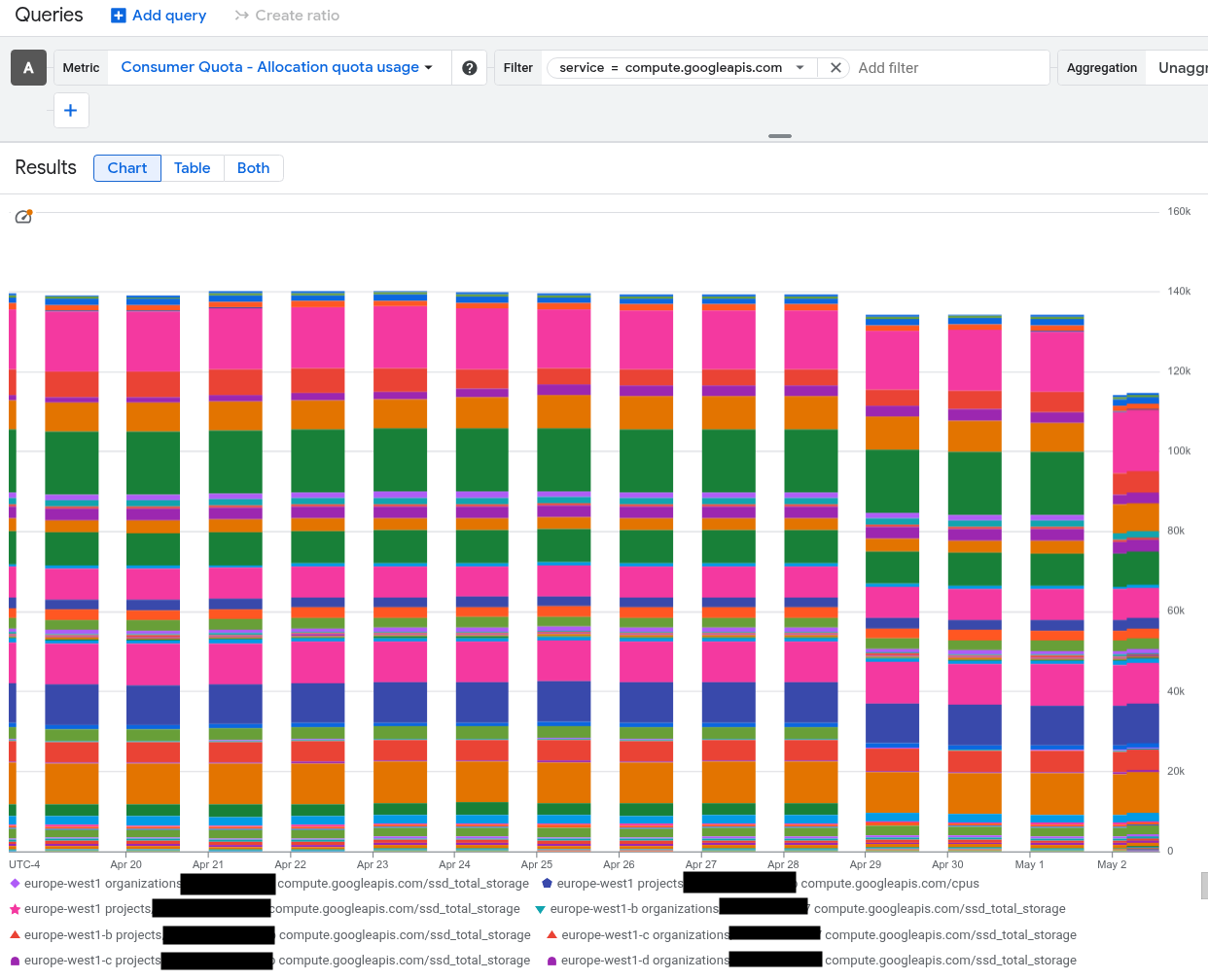Remove the service filter with X icon

835,68
